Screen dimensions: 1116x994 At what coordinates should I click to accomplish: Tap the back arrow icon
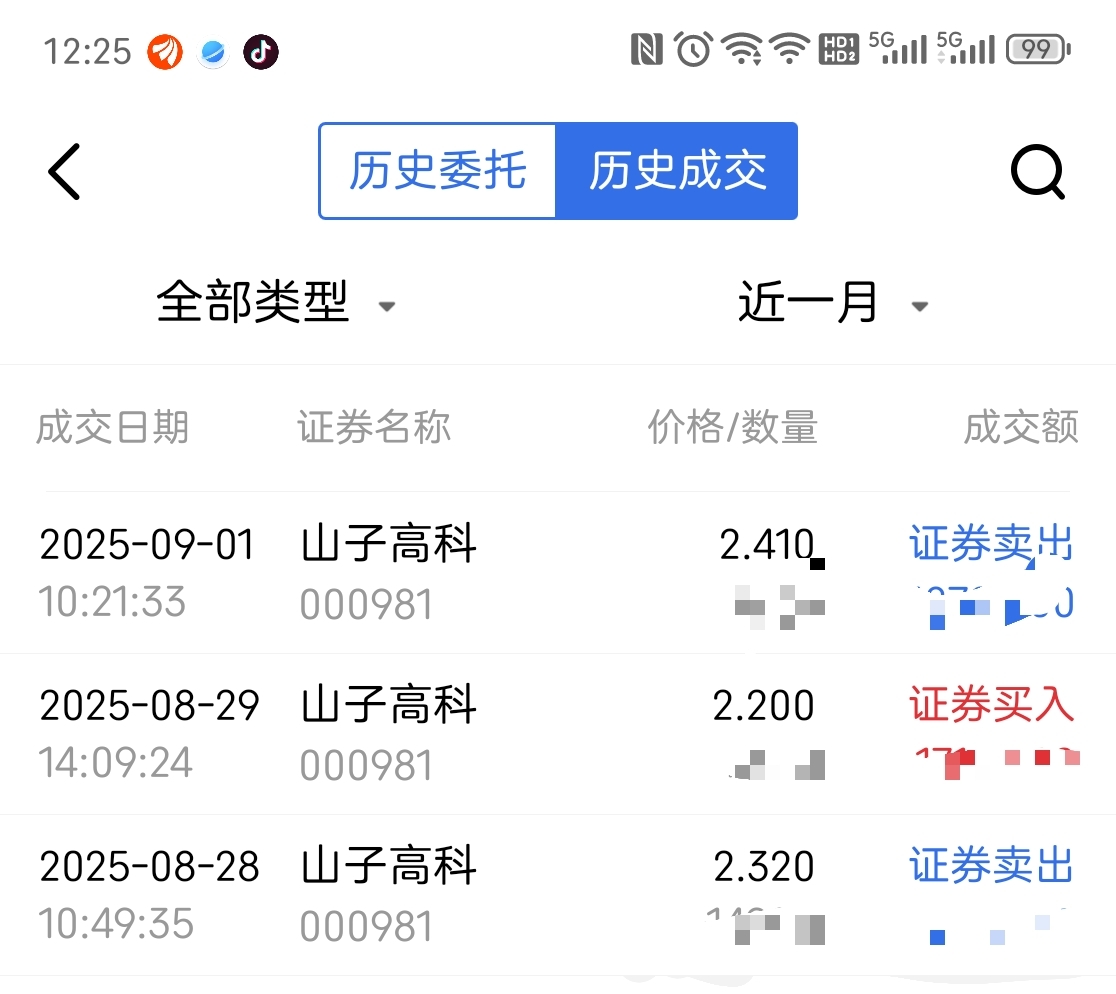[64, 171]
